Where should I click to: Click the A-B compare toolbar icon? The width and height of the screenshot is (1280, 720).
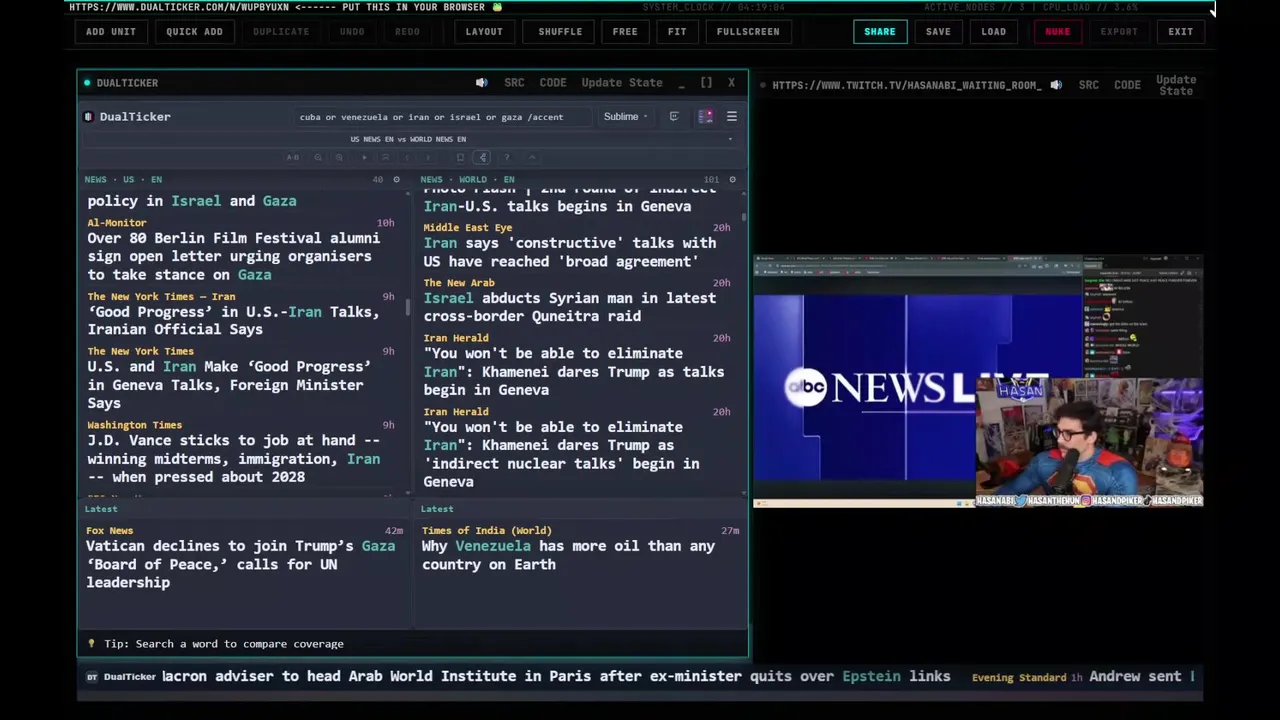(x=293, y=157)
